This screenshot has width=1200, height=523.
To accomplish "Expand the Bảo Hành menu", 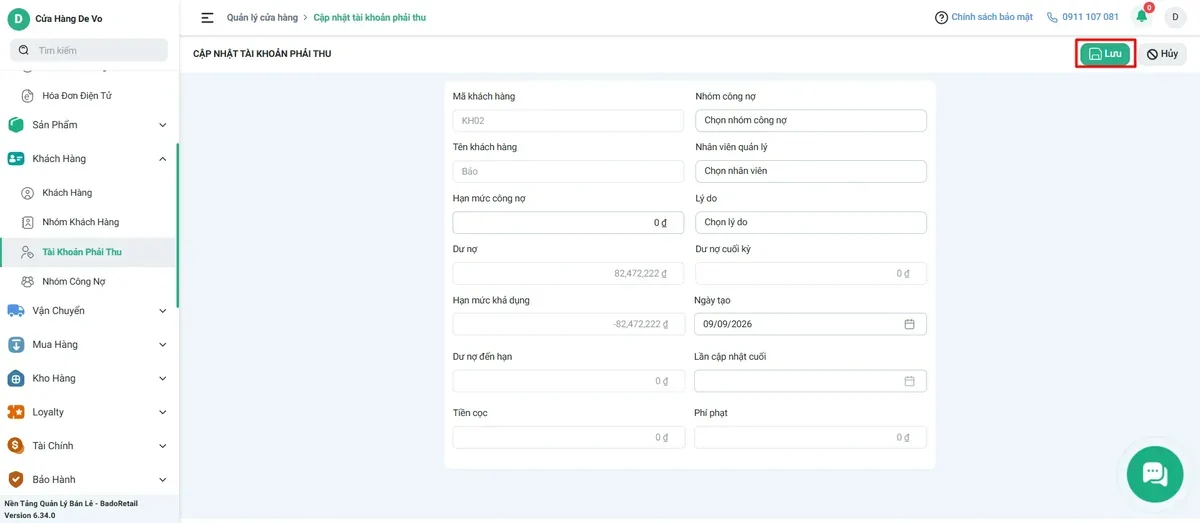I will pos(88,480).
